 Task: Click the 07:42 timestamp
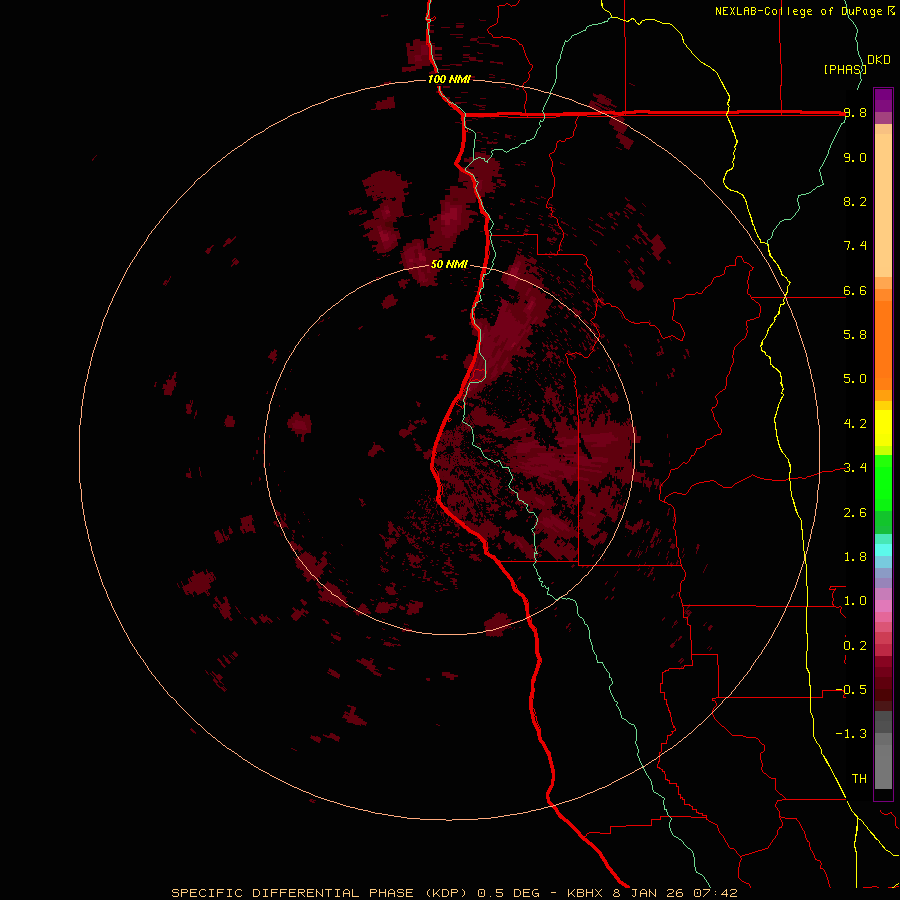(x=715, y=893)
